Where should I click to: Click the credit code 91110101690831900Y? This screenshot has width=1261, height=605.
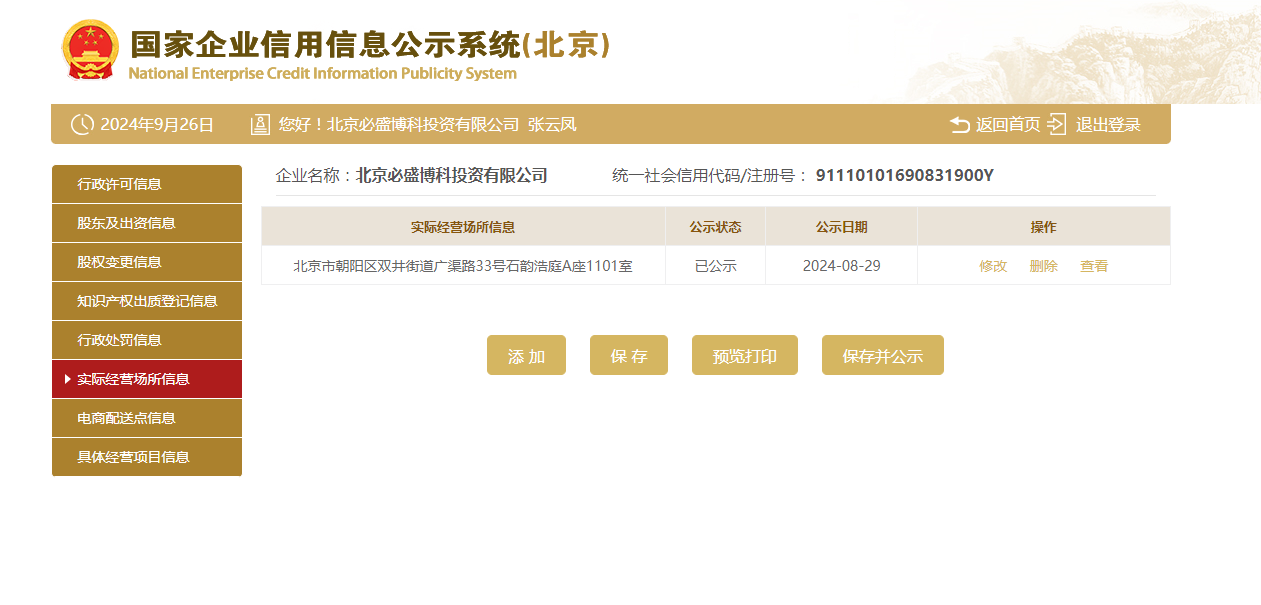905,176
